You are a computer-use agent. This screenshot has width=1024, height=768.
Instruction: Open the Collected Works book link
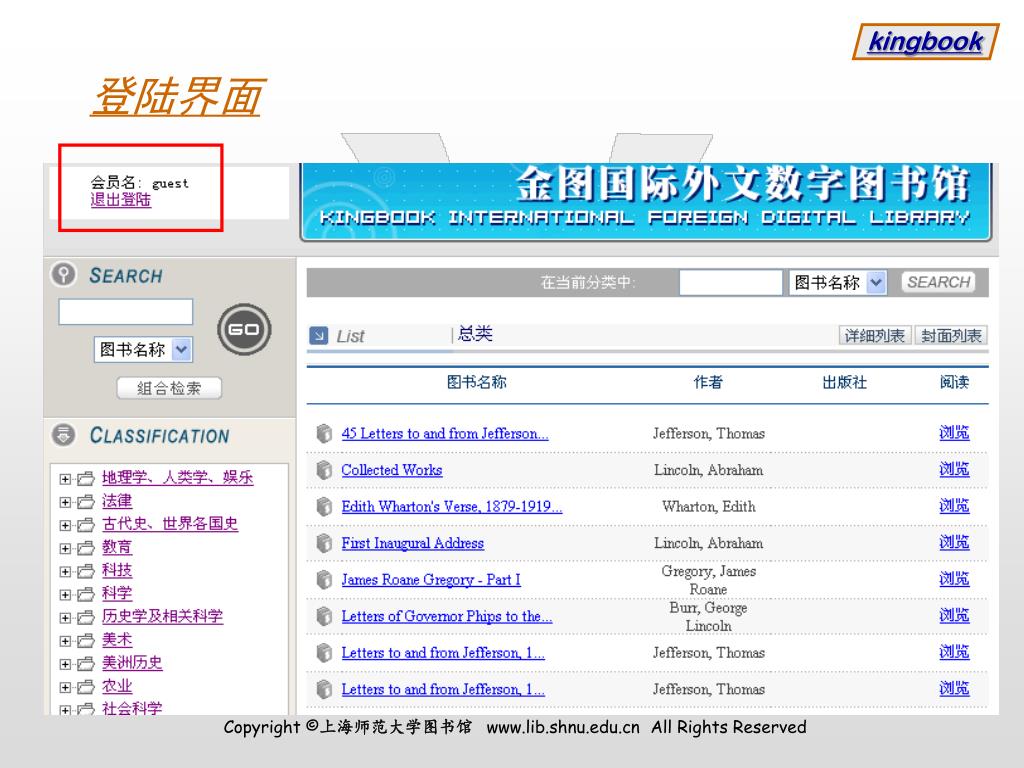point(392,470)
